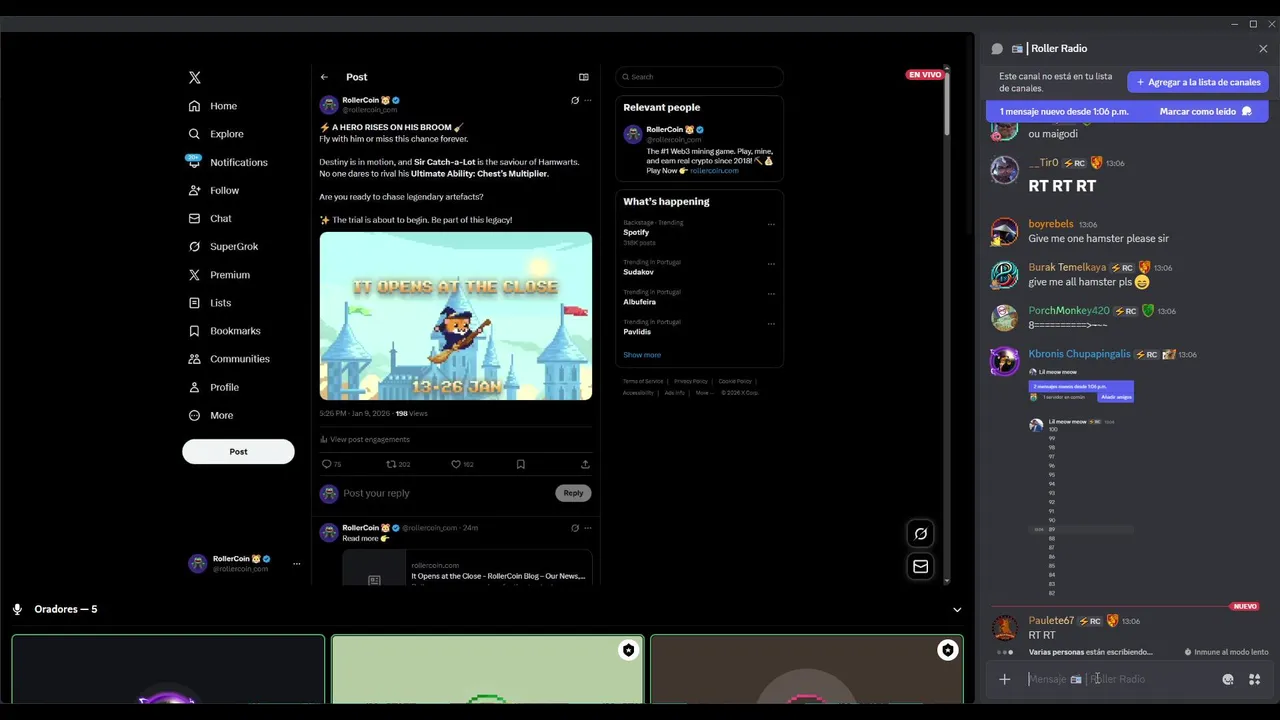The height and width of the screenshot is (720, 1280).
Task: Open Chat in the X sidebar
Action: 210,218
